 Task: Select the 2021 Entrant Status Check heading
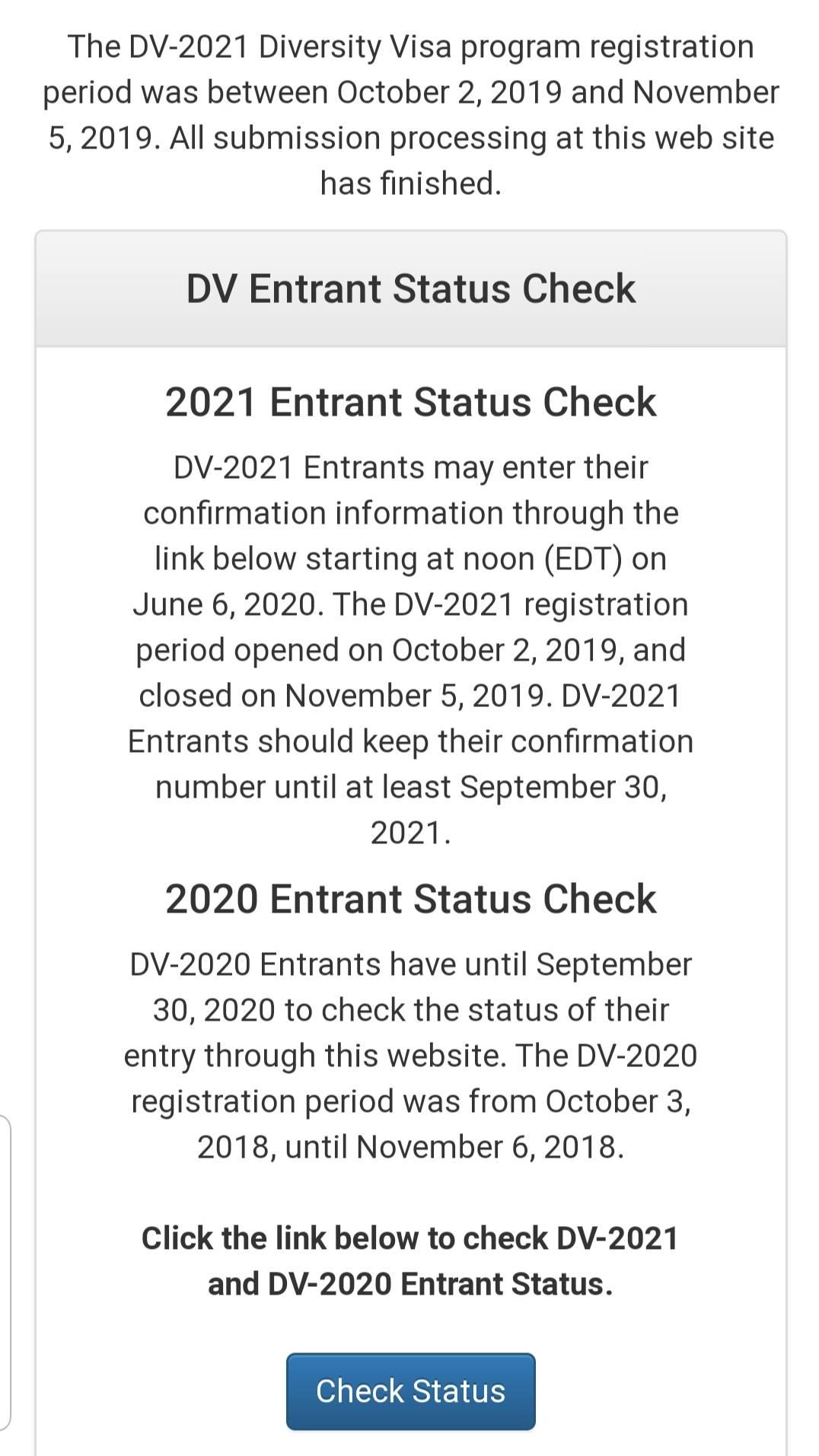click(x=410, y=402)
